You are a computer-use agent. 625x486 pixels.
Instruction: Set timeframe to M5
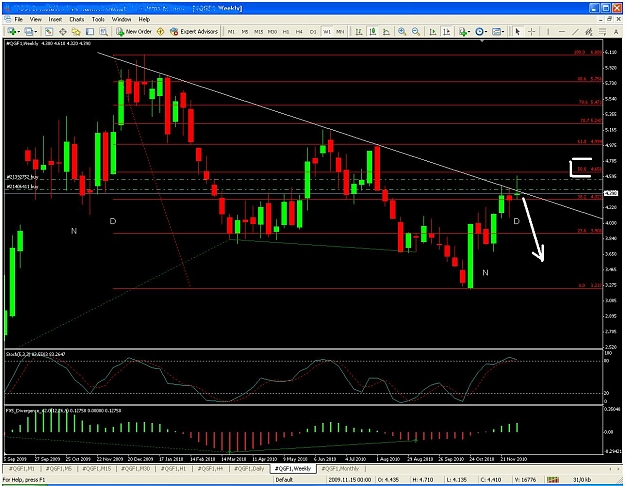coord(245,31)
